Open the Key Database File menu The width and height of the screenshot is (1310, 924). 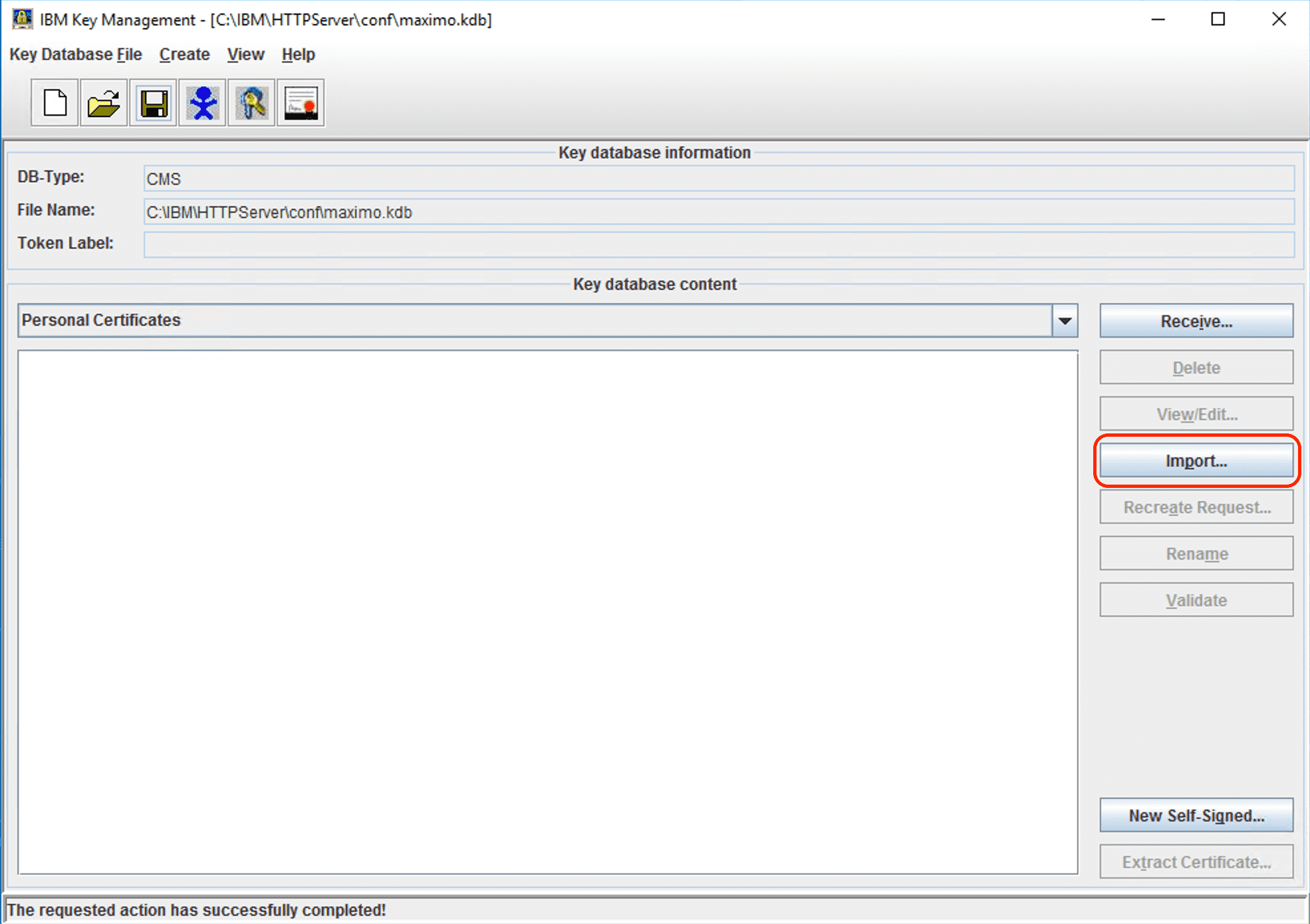(x=76, y=55)
